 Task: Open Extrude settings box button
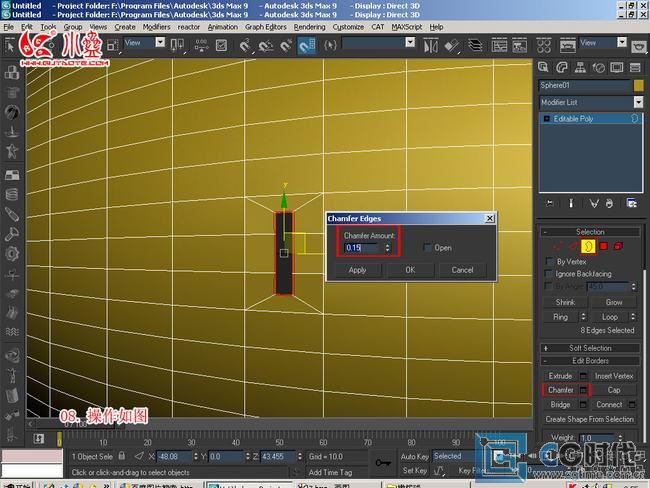pos(583,376)
